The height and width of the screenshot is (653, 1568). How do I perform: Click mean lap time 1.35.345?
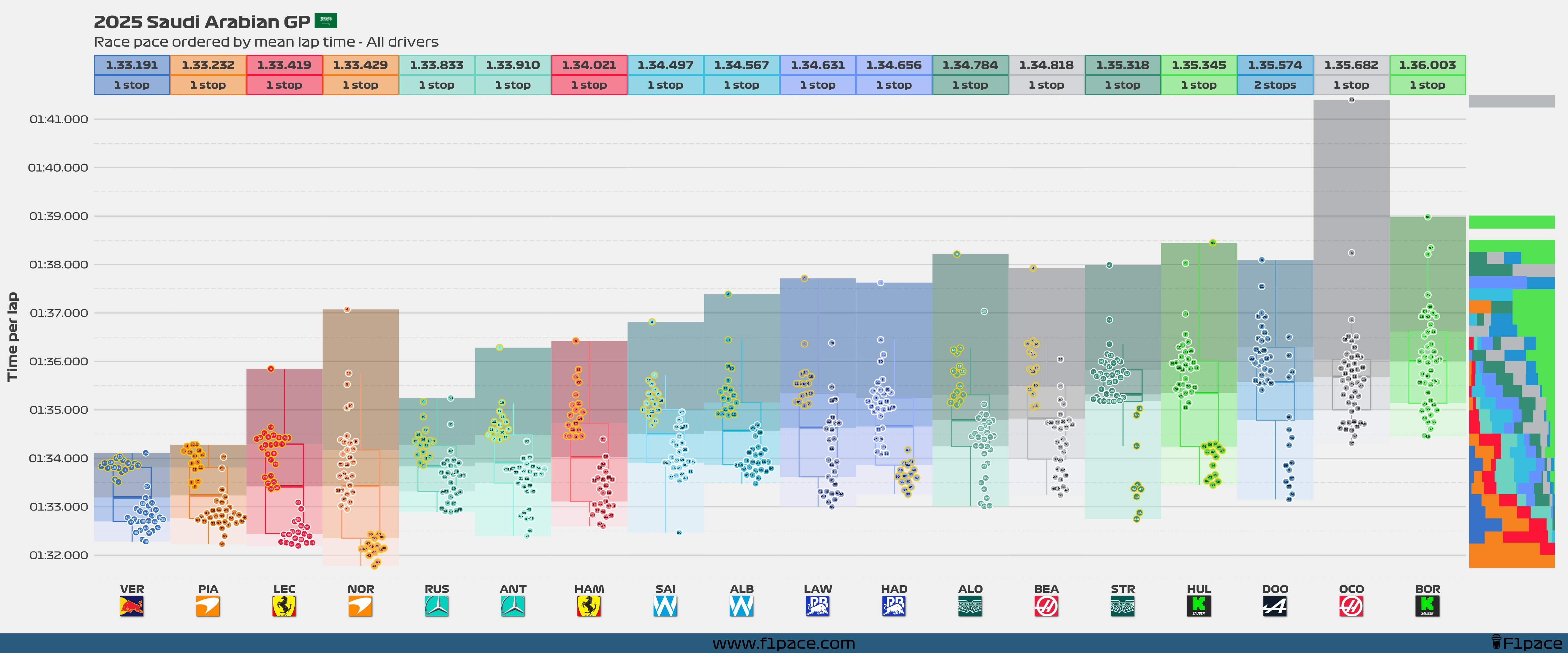[x=1199, y=65]
